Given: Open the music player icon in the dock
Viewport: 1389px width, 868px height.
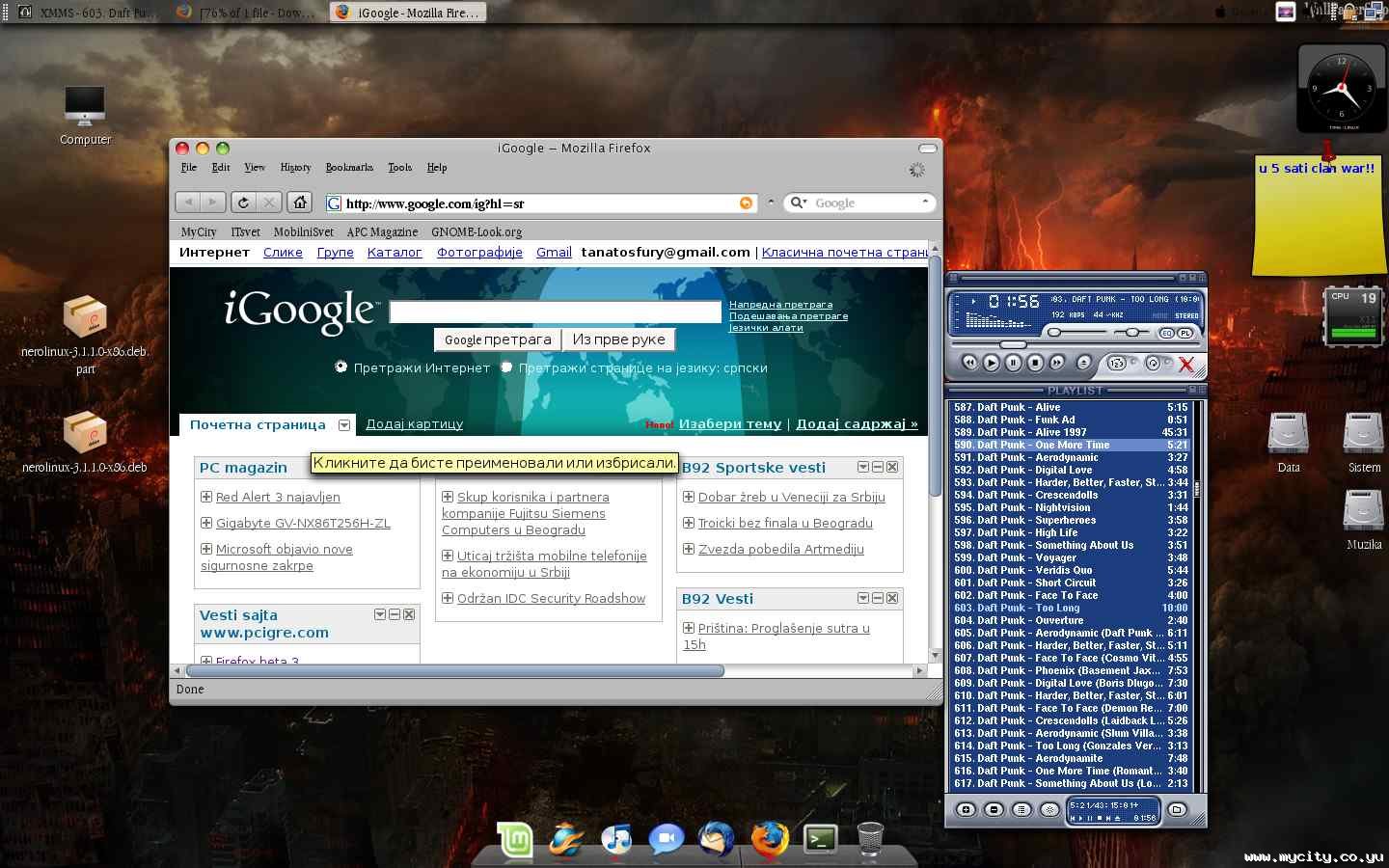Looking at the screenshot, I should coord(616,839).
